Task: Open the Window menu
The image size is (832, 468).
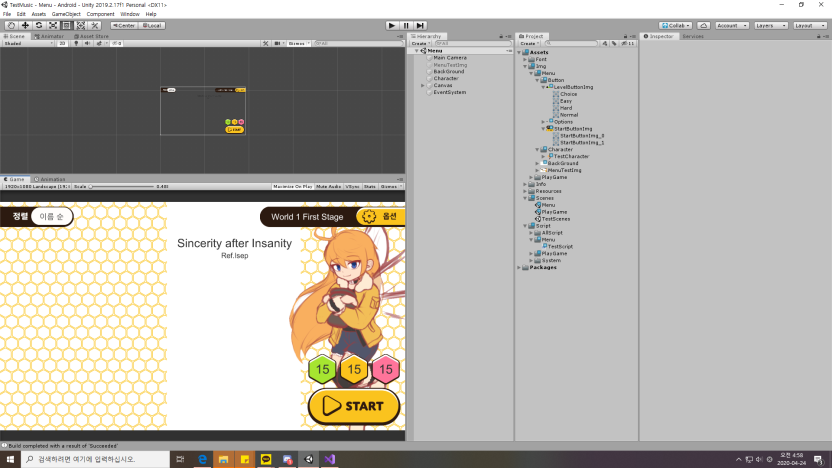Action: [129, 14]
